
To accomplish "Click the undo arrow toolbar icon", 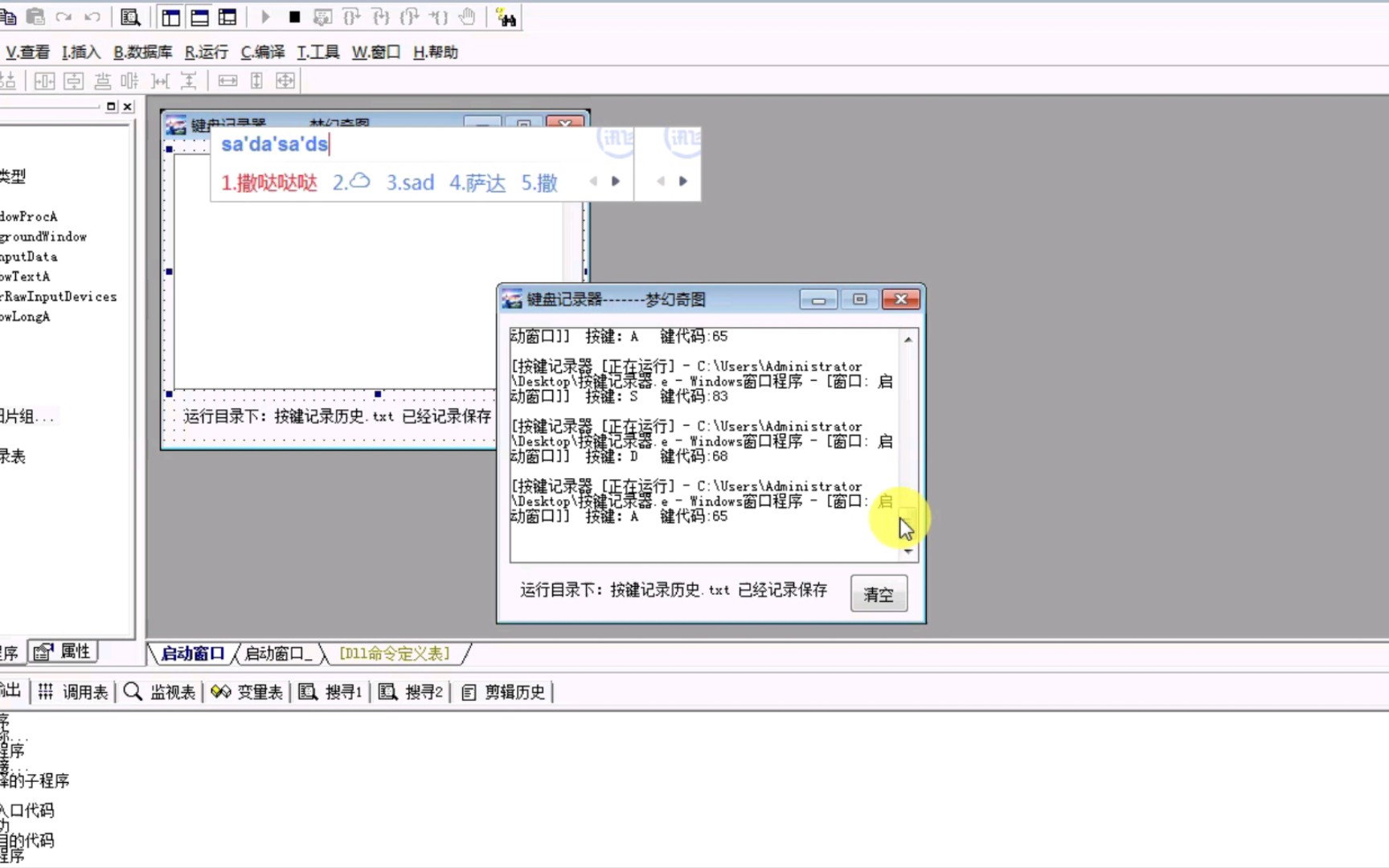I will [92, 17].
